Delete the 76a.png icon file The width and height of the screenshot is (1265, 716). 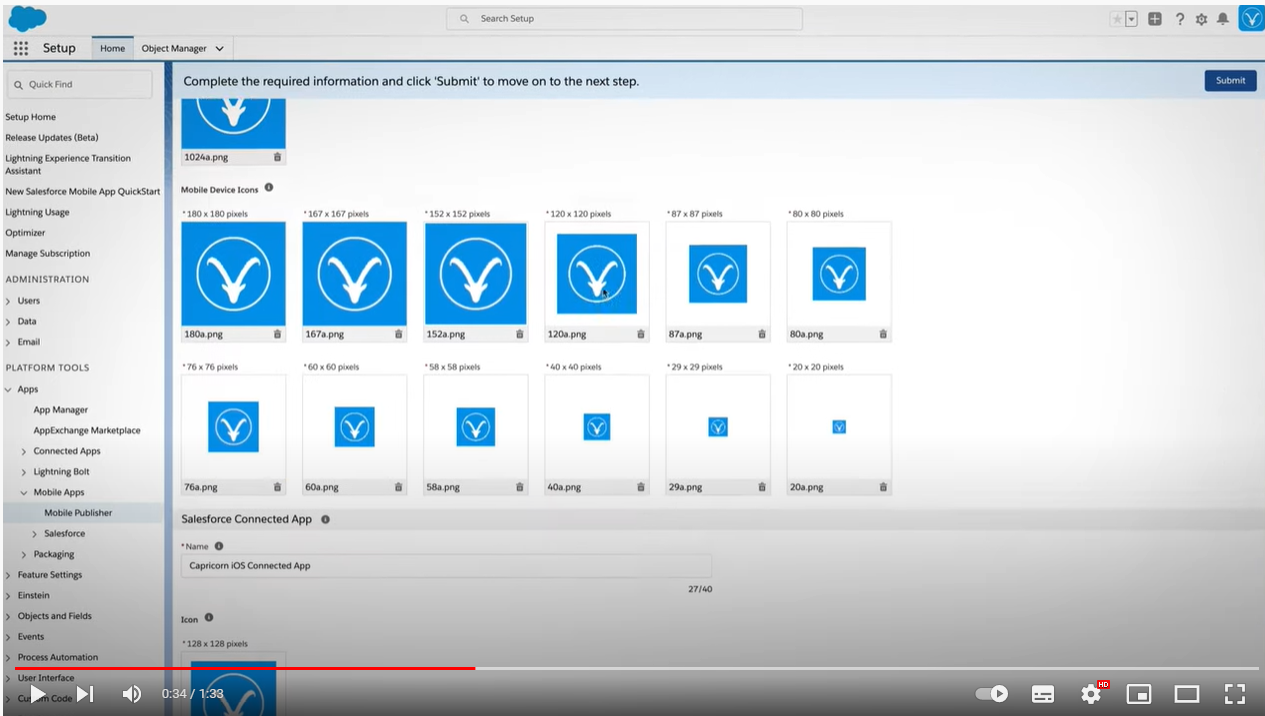tap(277, 487)
